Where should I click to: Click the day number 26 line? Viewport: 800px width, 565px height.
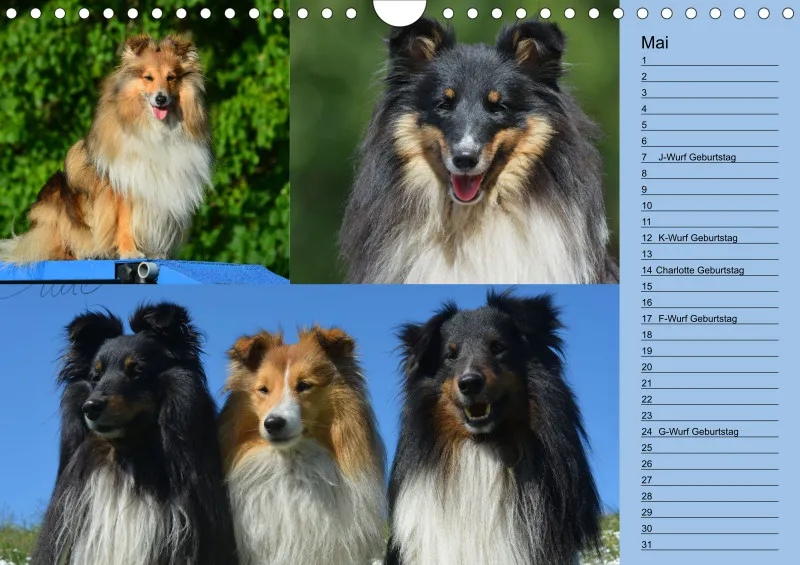pos(709,464)
